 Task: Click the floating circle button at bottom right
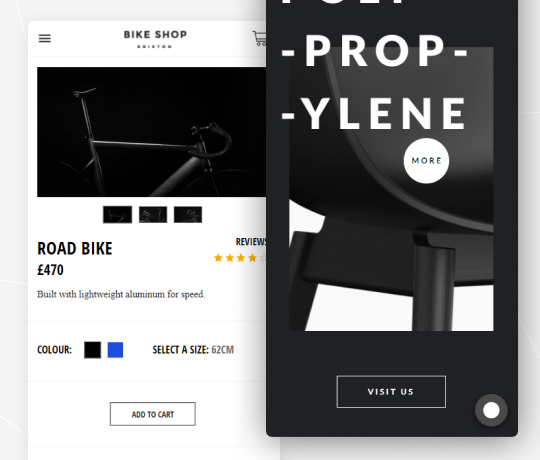coord(491,410)
